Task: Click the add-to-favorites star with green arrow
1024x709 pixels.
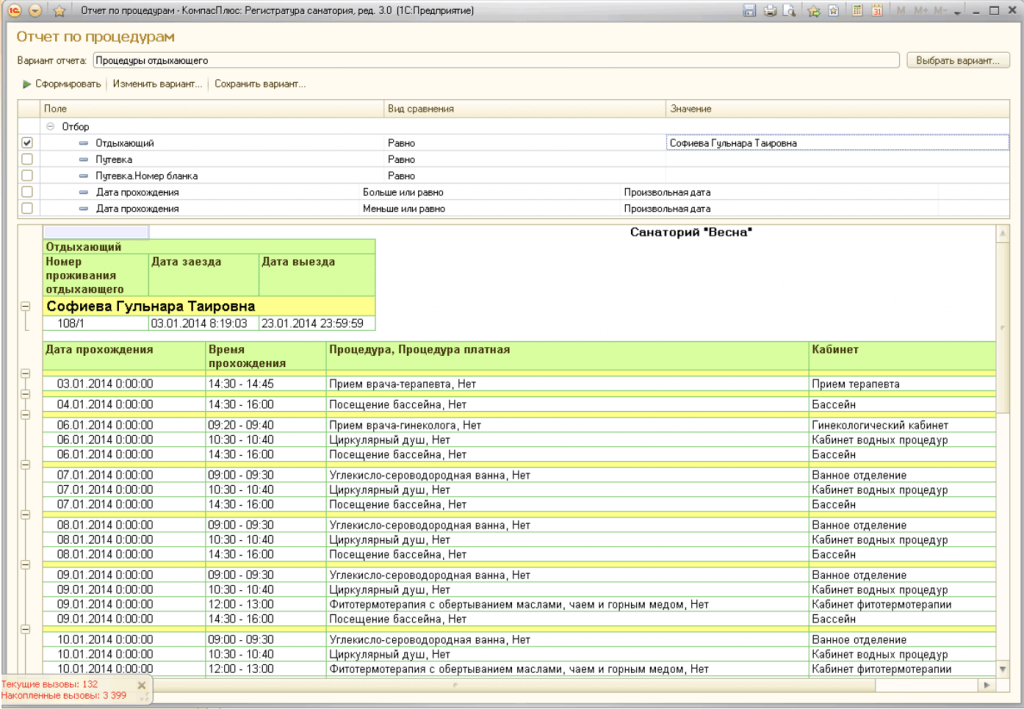Action: [814, 11]
